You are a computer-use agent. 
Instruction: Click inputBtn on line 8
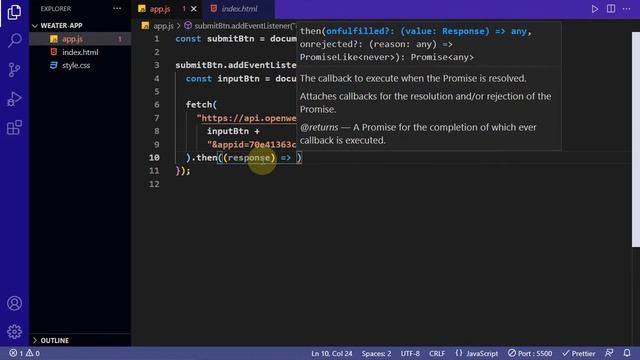click(x=228, y=131)
